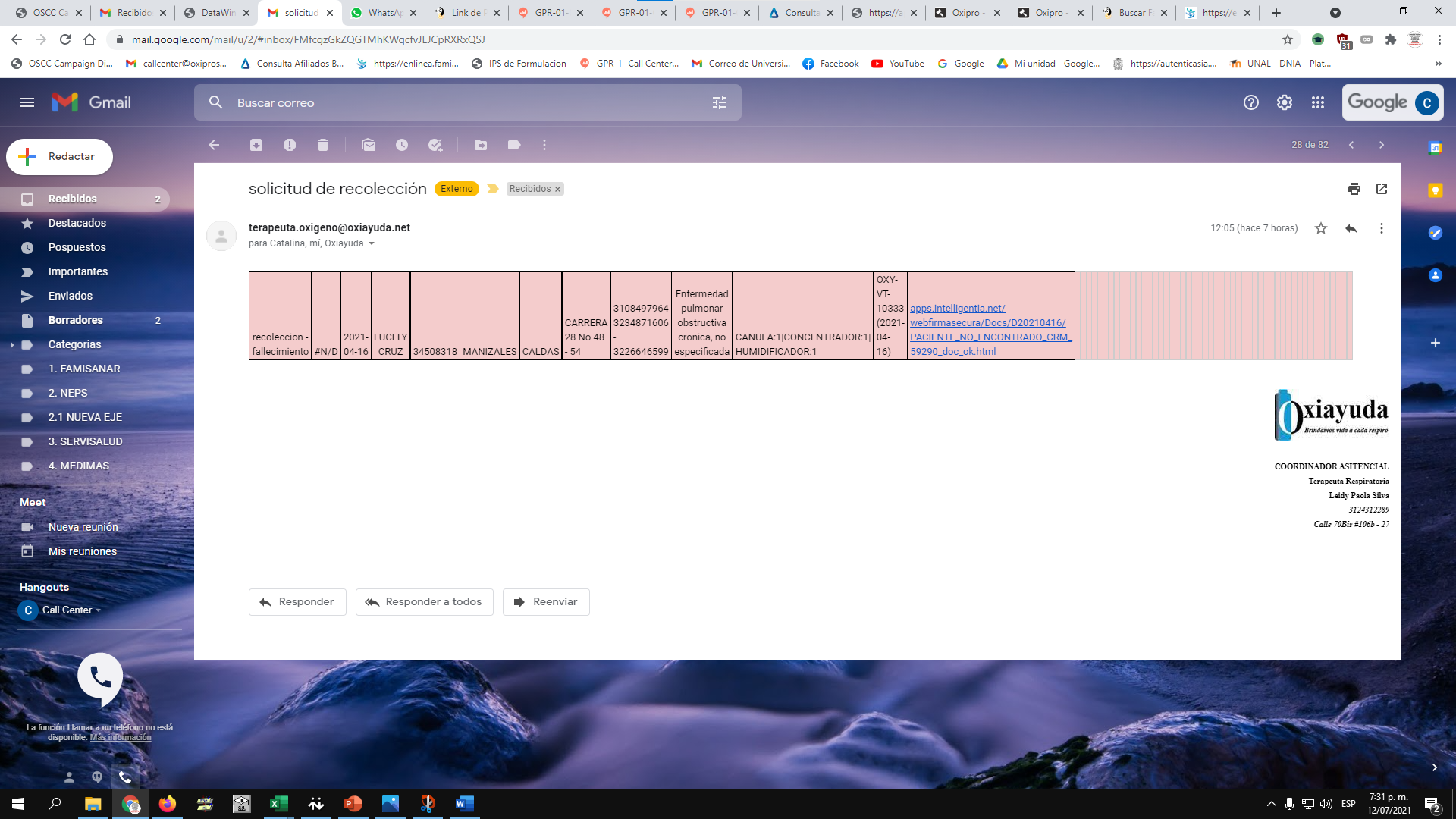
Task: Report this email as spam
Action: coord(290,145)
